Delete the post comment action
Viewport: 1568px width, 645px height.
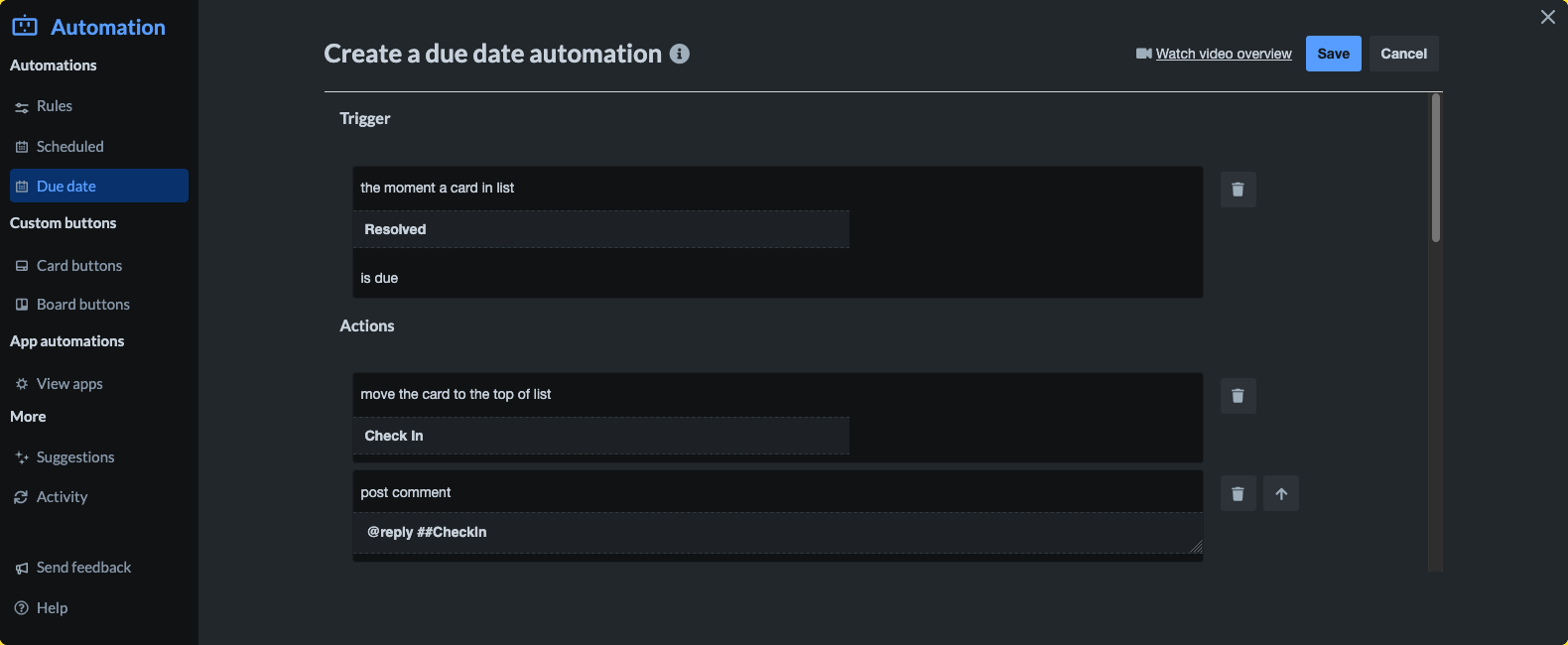click(1238, 493)
